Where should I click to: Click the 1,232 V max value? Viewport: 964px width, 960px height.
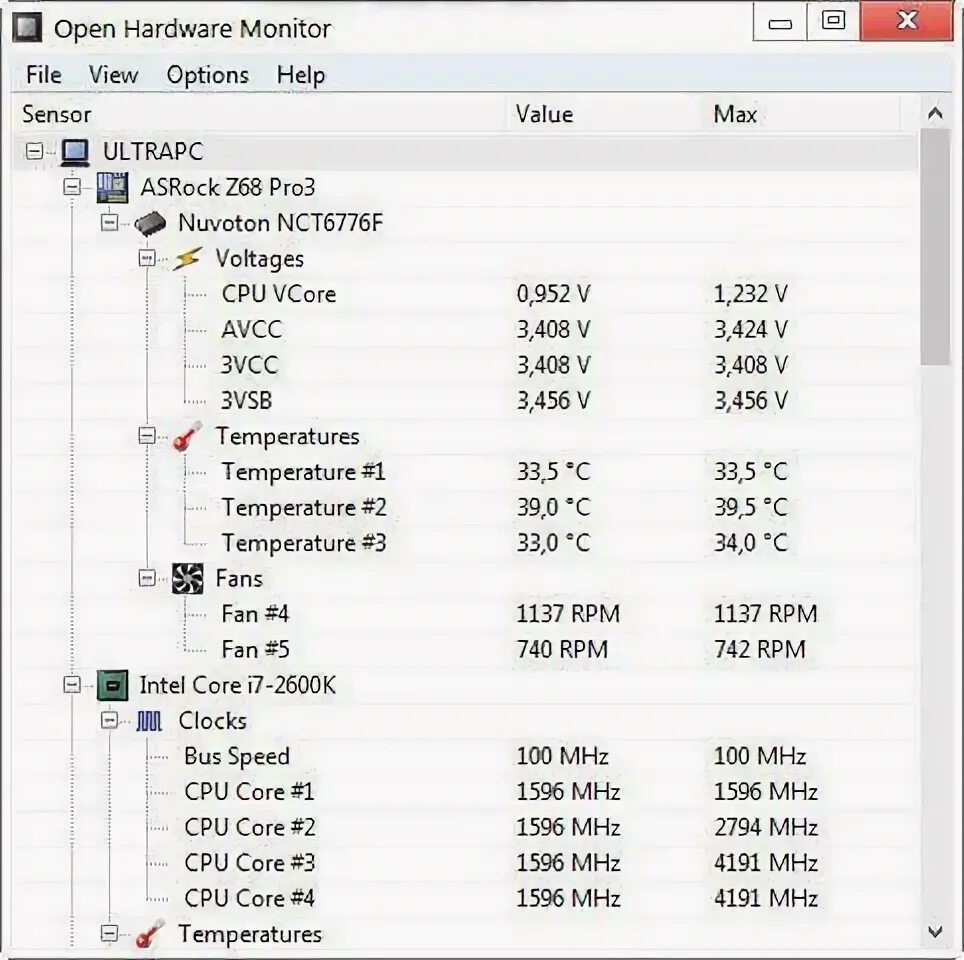click(x=750, y=294)
